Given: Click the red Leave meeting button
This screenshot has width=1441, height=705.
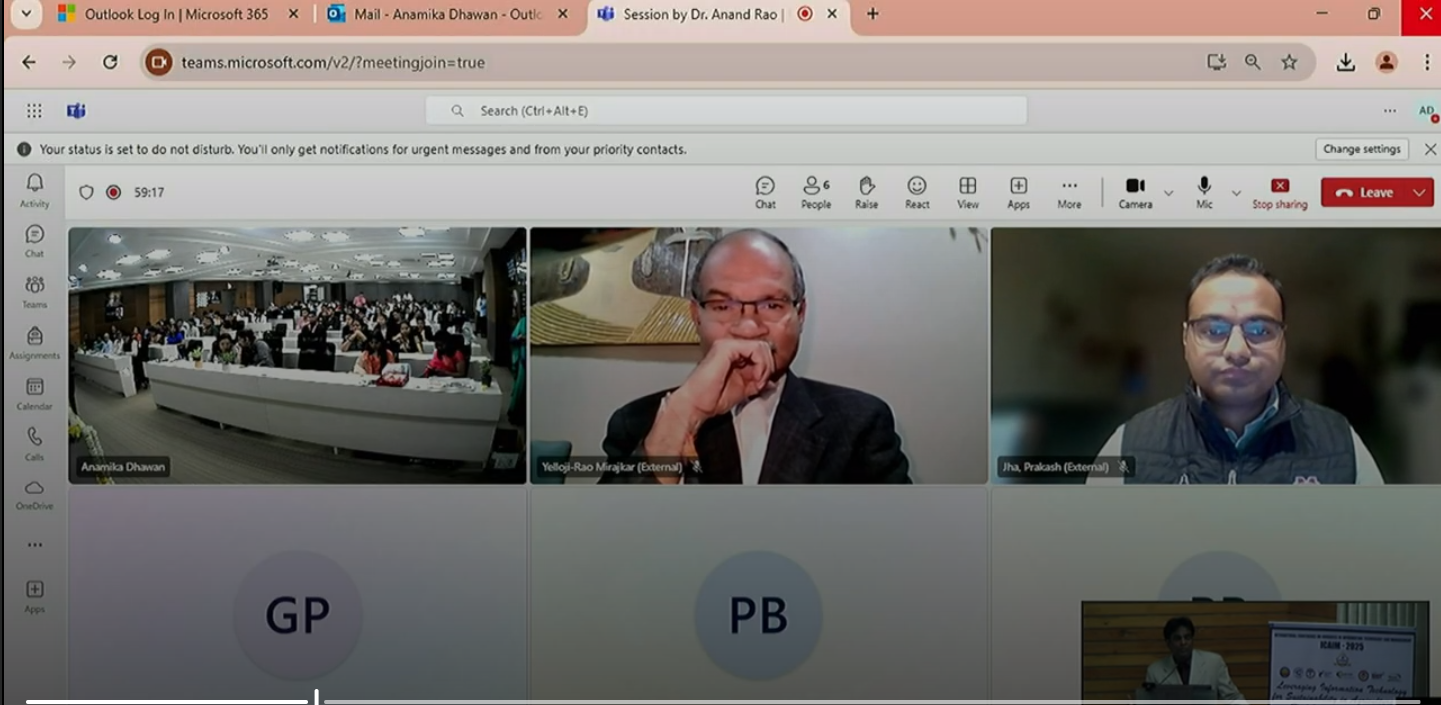Looking at the screenshot, I should click(1364, 193).
